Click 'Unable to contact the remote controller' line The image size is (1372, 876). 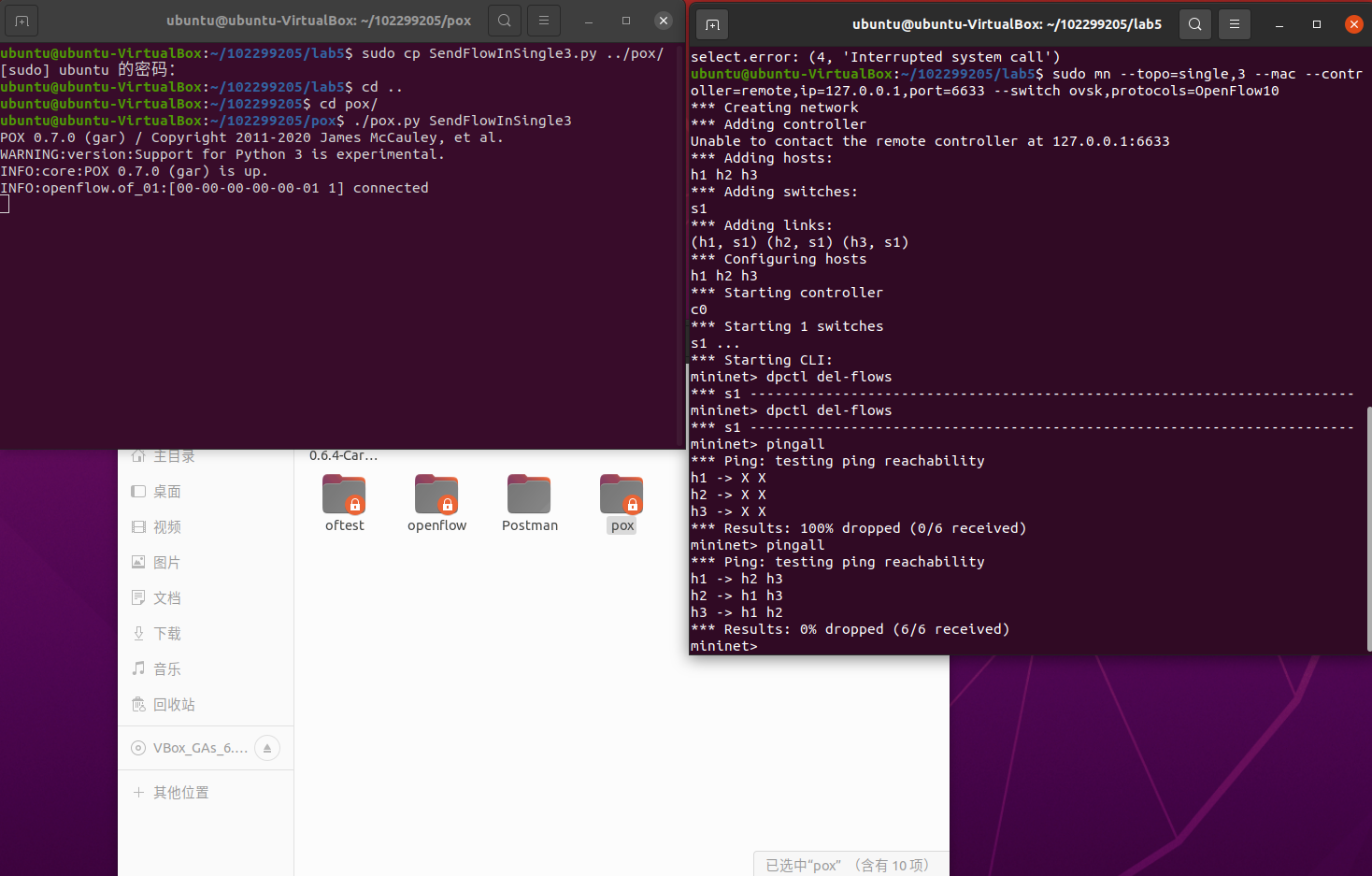point(930,141)
